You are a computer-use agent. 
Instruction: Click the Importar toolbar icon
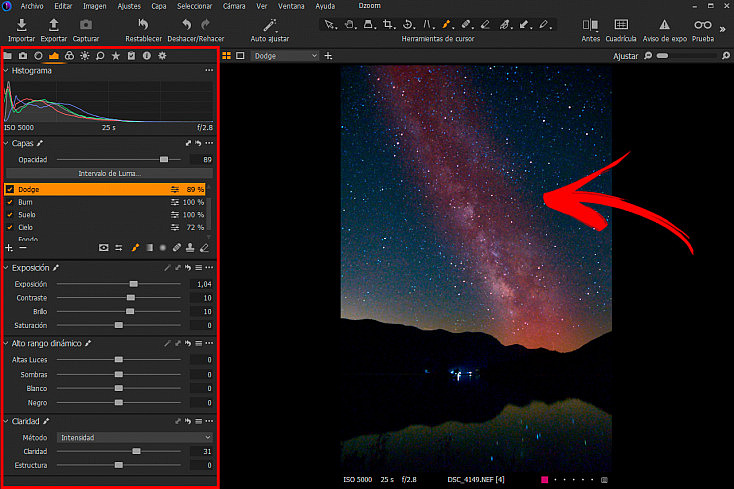[22, 25]
